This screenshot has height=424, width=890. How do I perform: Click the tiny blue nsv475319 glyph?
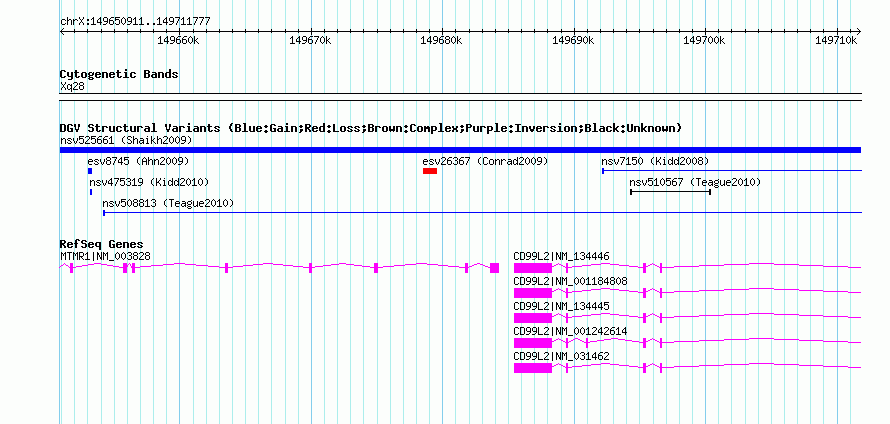coord(91,192)
